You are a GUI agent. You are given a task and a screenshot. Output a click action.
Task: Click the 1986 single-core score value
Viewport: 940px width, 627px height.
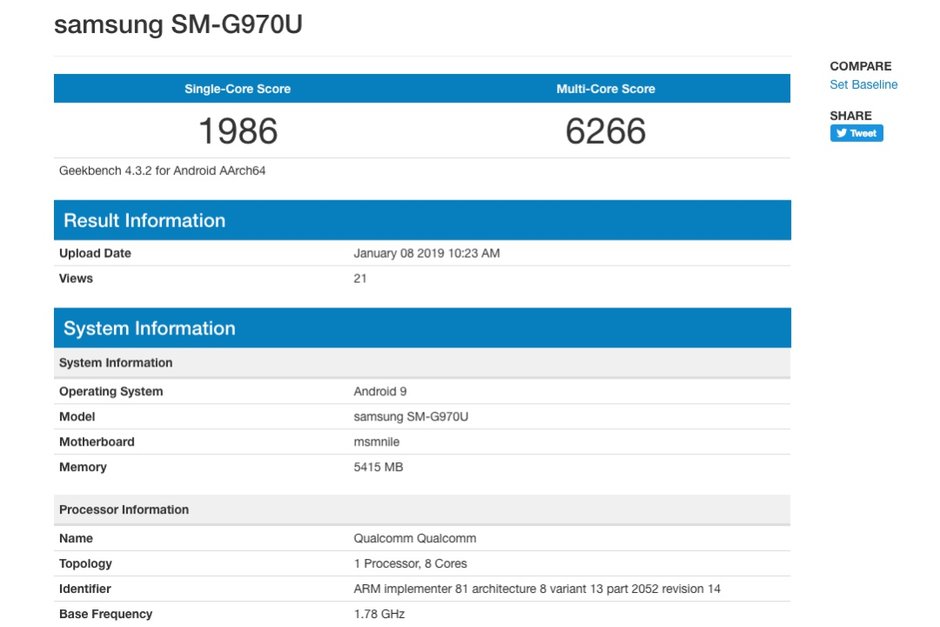coord(237,131)
